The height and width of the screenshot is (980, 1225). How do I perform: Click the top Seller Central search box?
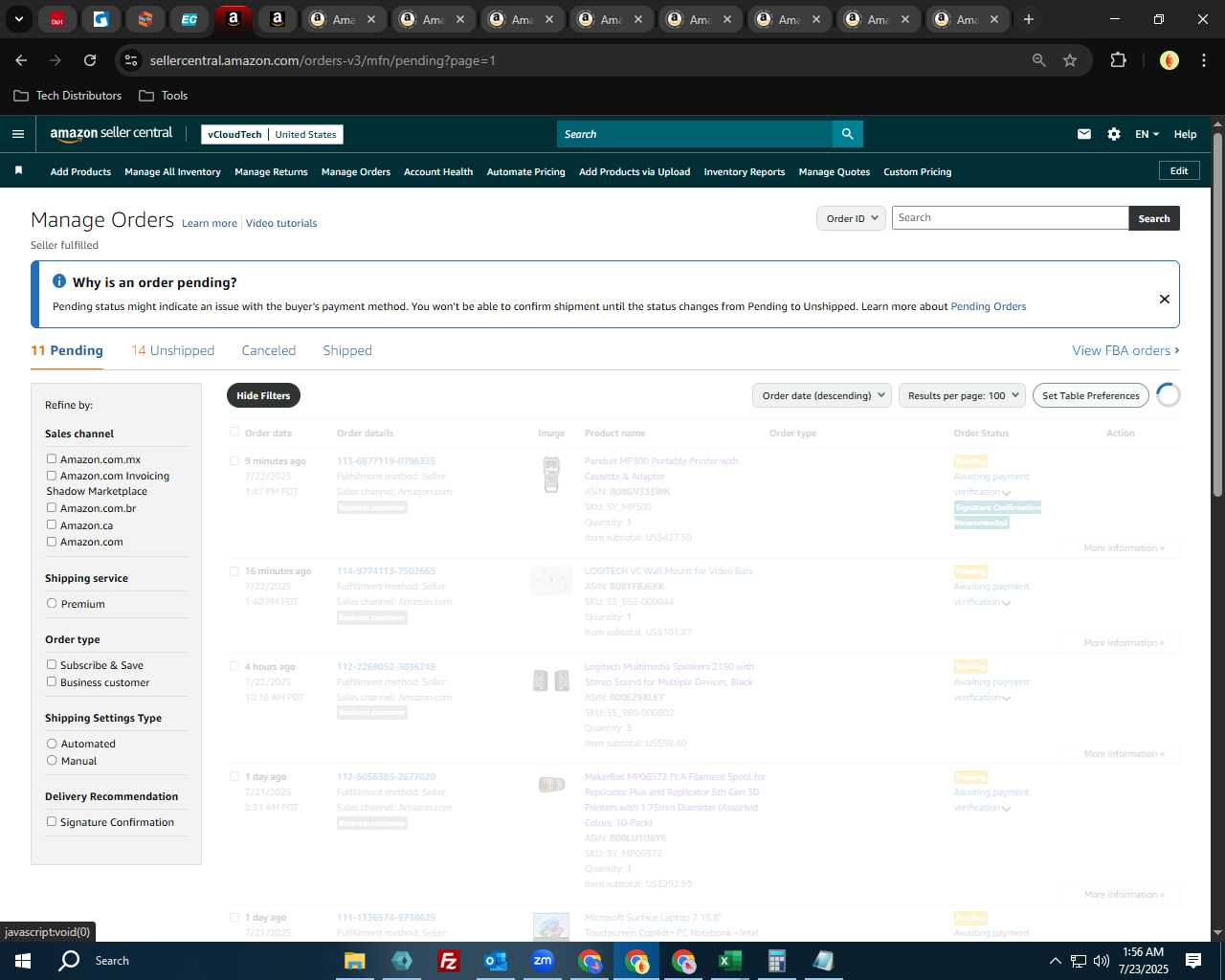coord(695,134)
